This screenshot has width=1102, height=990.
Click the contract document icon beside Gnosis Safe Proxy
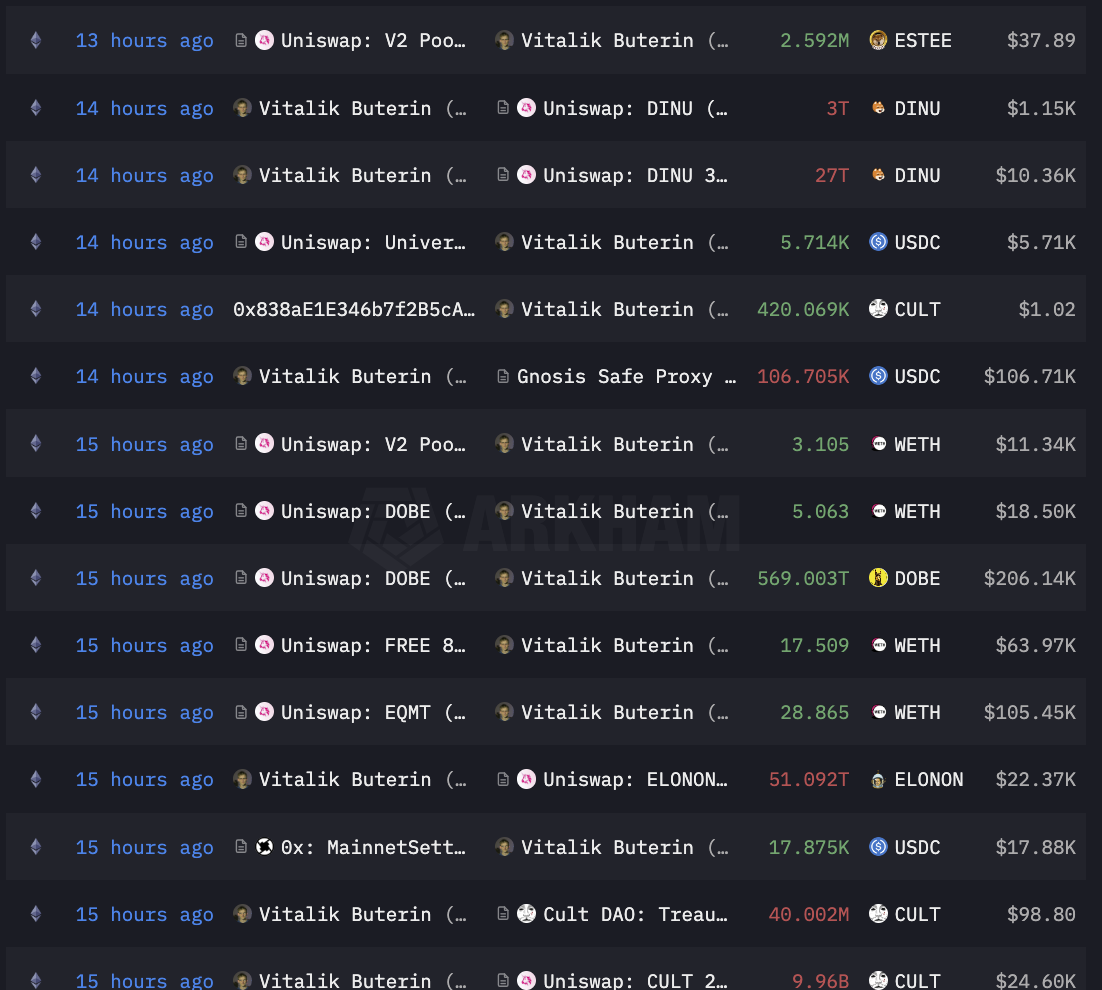(x=503, y=377)
